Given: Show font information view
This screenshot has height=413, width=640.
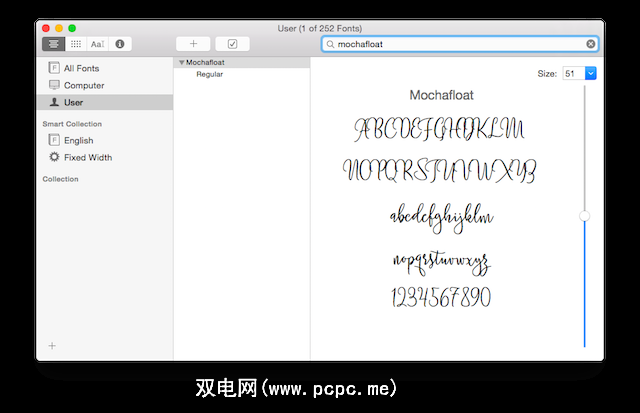Looking at the screenshot, I should [x=120, y=44].
